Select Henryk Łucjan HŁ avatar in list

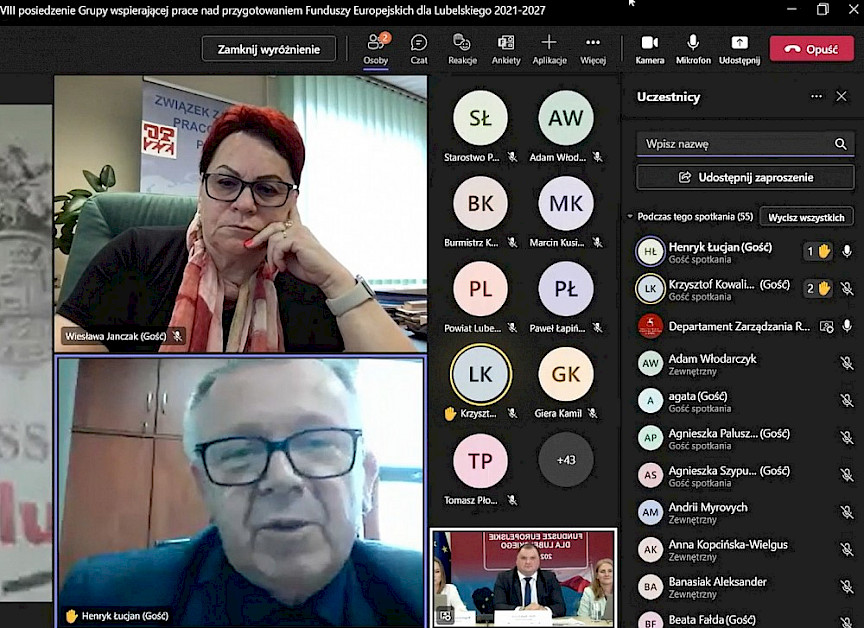(x=650, y=252)
